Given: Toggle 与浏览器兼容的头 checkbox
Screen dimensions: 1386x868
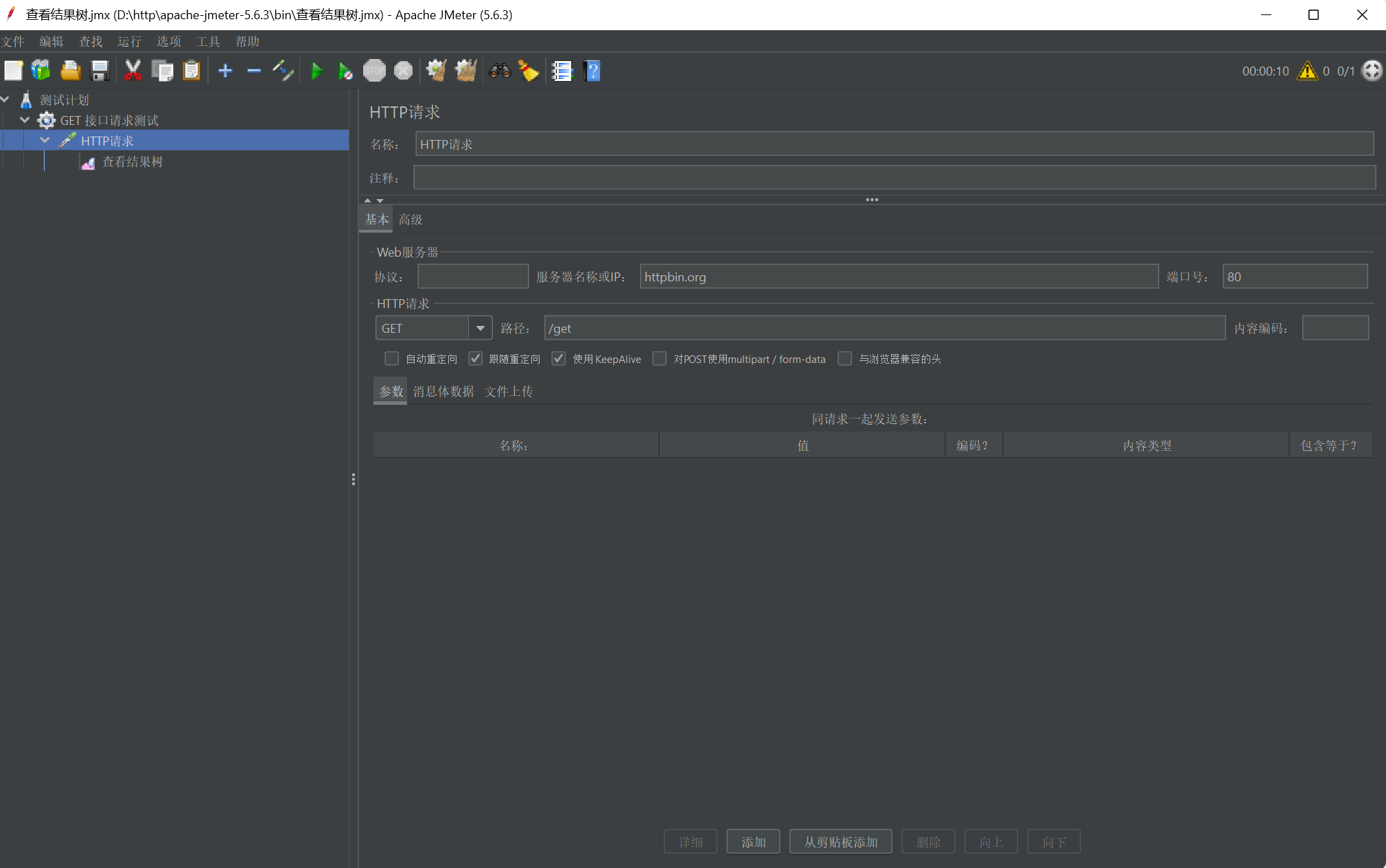Looking at the screenshot, I should point(845,359).
